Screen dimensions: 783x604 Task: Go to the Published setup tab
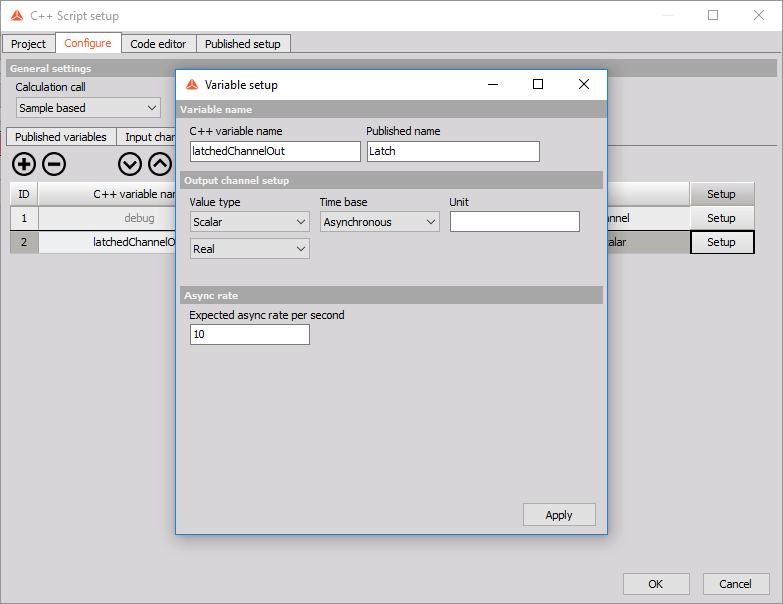pos(243,44)
